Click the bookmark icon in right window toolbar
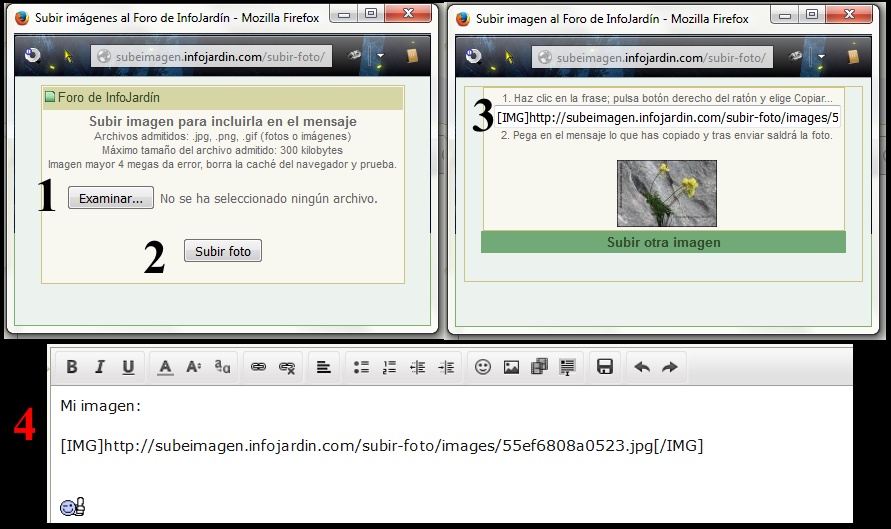The height and width of the screenshot is (529, 891). point(853,56)
